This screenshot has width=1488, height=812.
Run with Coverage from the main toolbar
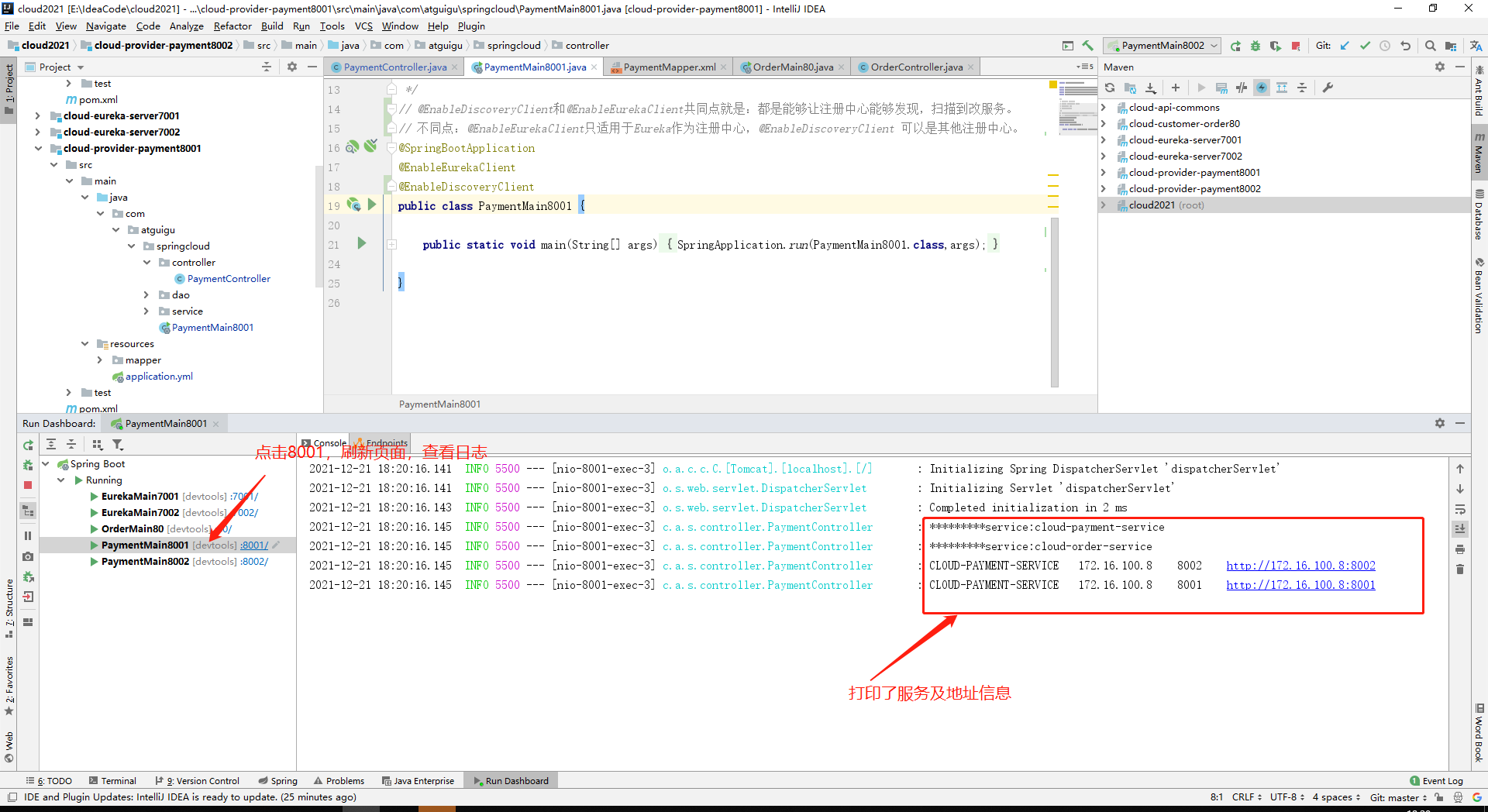1276,46
